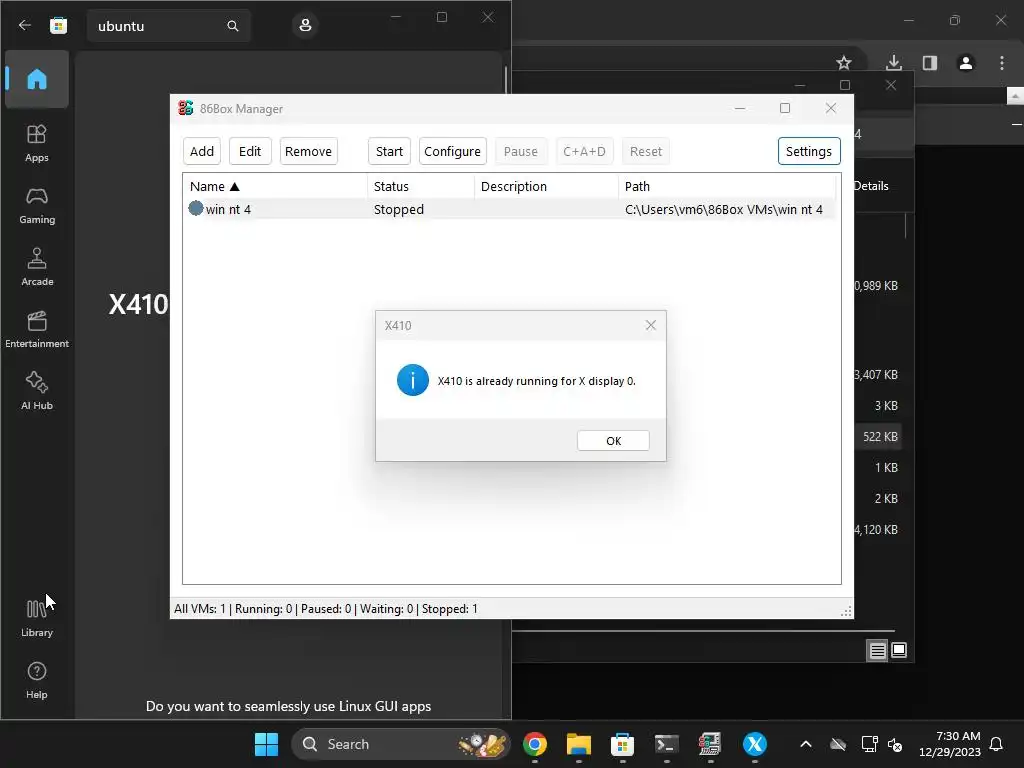Start the selected VM

[x=389, y=151]
